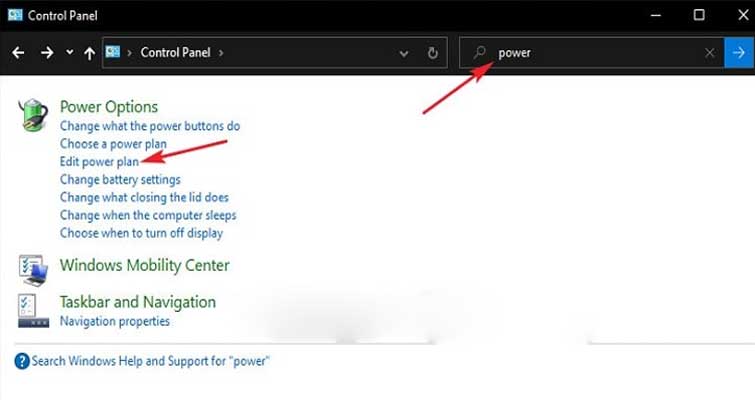Screen dimensions: 755x400
Task: Minimize the Control Panel window
Action: [x=655, y=15]
